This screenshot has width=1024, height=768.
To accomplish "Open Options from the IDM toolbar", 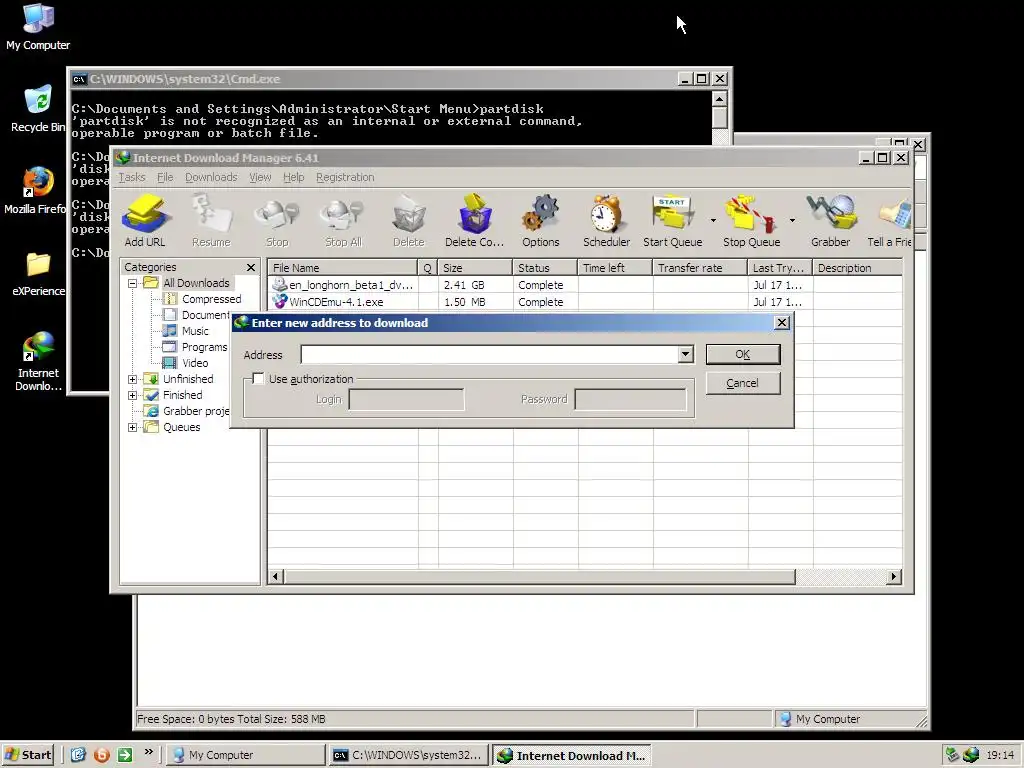I will pos(541,220).
